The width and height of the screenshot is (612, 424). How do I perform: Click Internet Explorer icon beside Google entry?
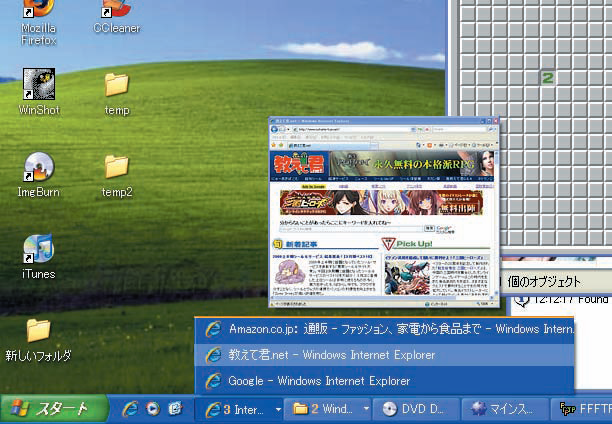click(x=213, y=381)
